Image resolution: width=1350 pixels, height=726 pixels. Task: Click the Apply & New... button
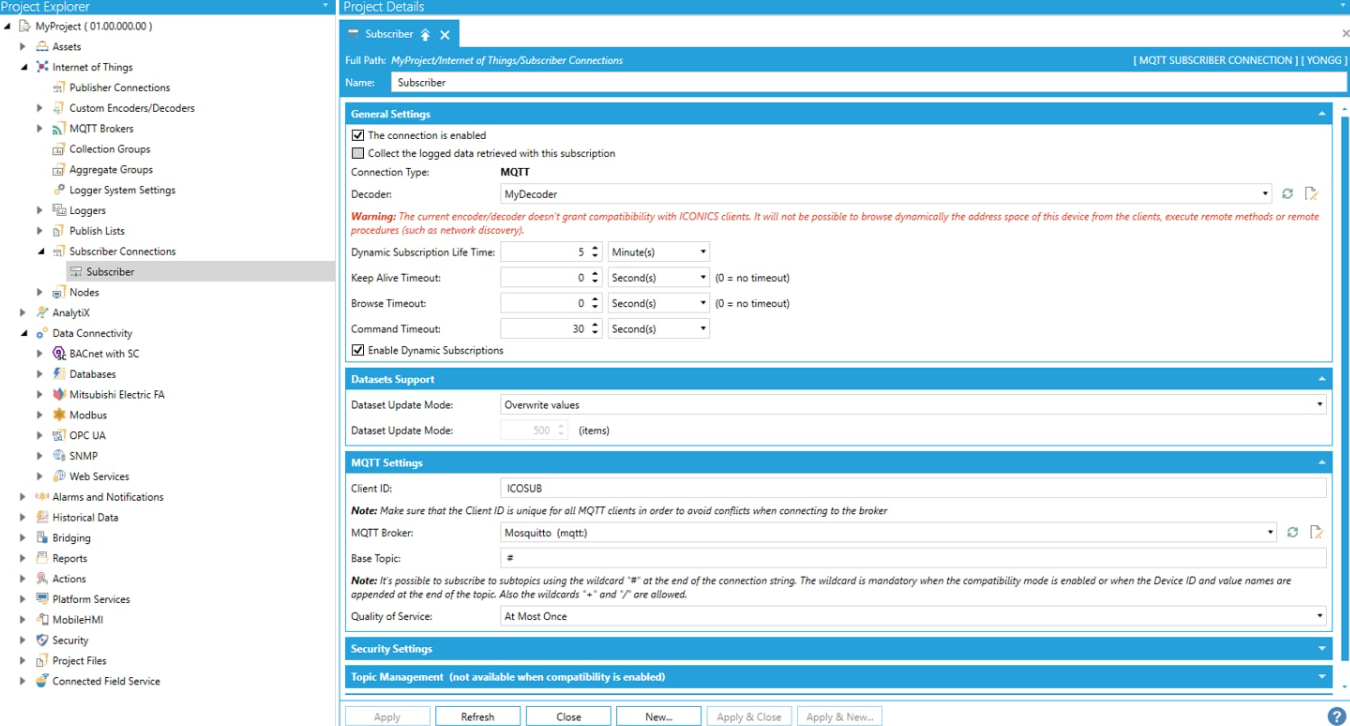(x=840, y=716)
